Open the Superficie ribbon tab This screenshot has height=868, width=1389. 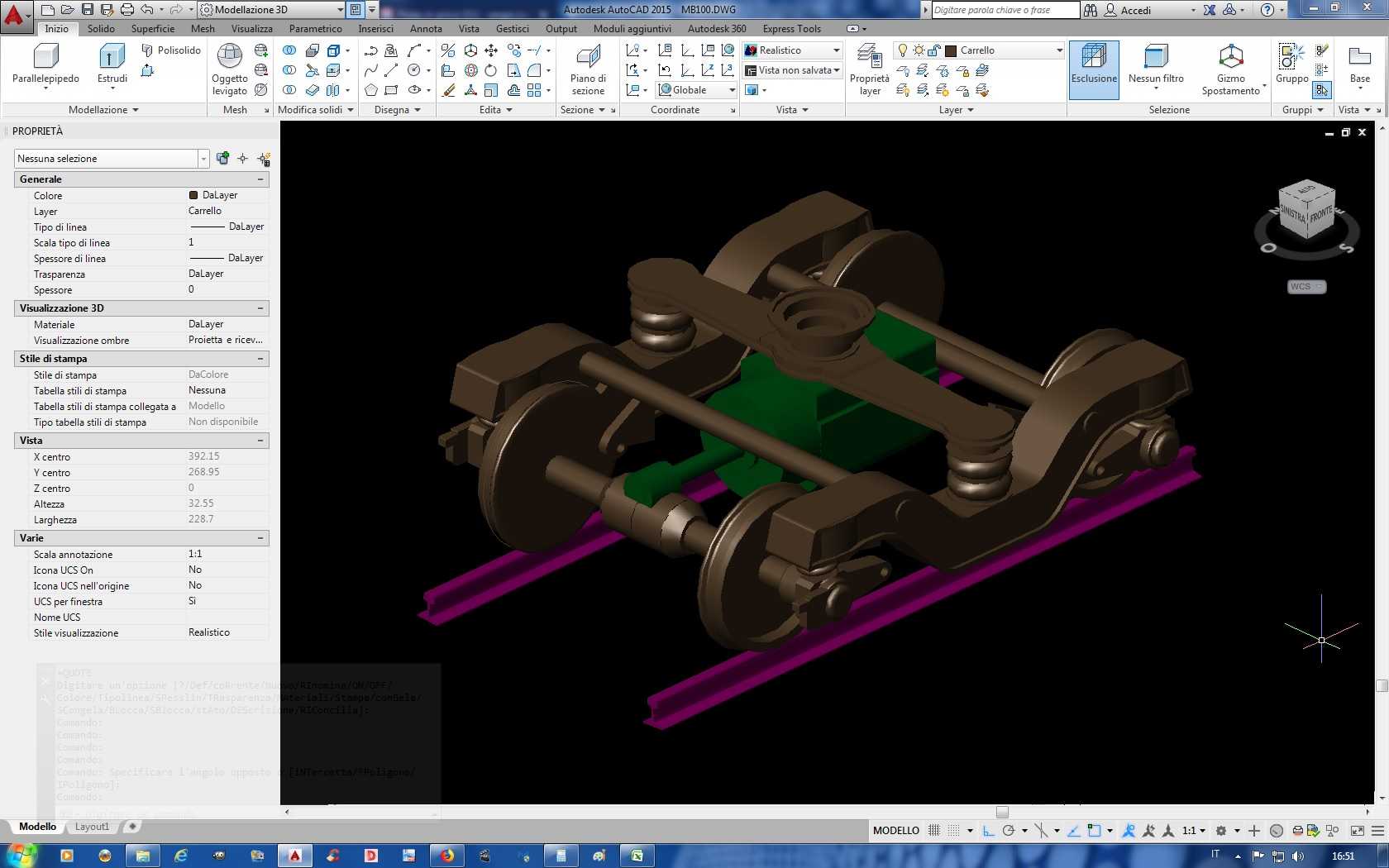(x=153, y=28)
